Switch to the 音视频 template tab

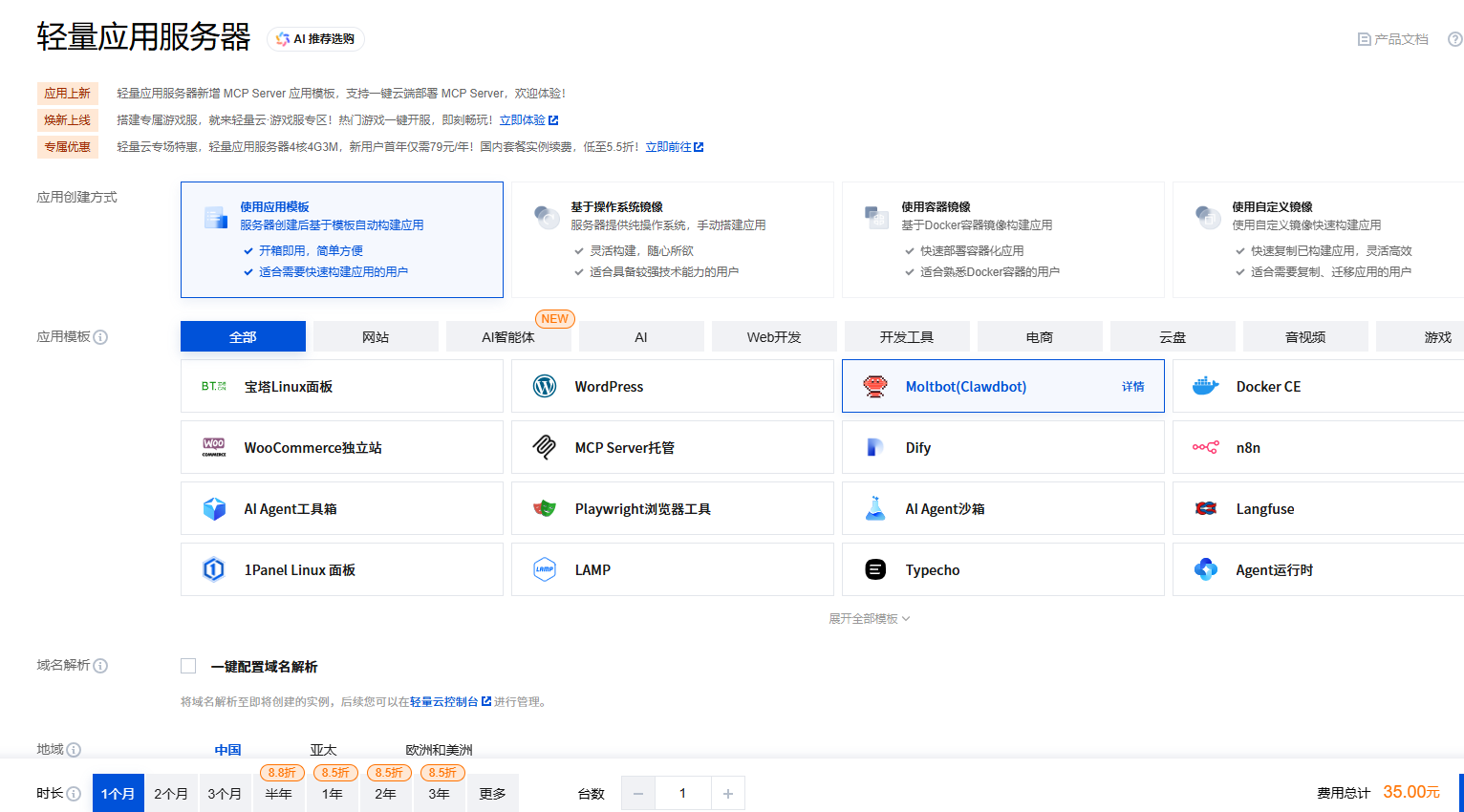coord(1305,336)
